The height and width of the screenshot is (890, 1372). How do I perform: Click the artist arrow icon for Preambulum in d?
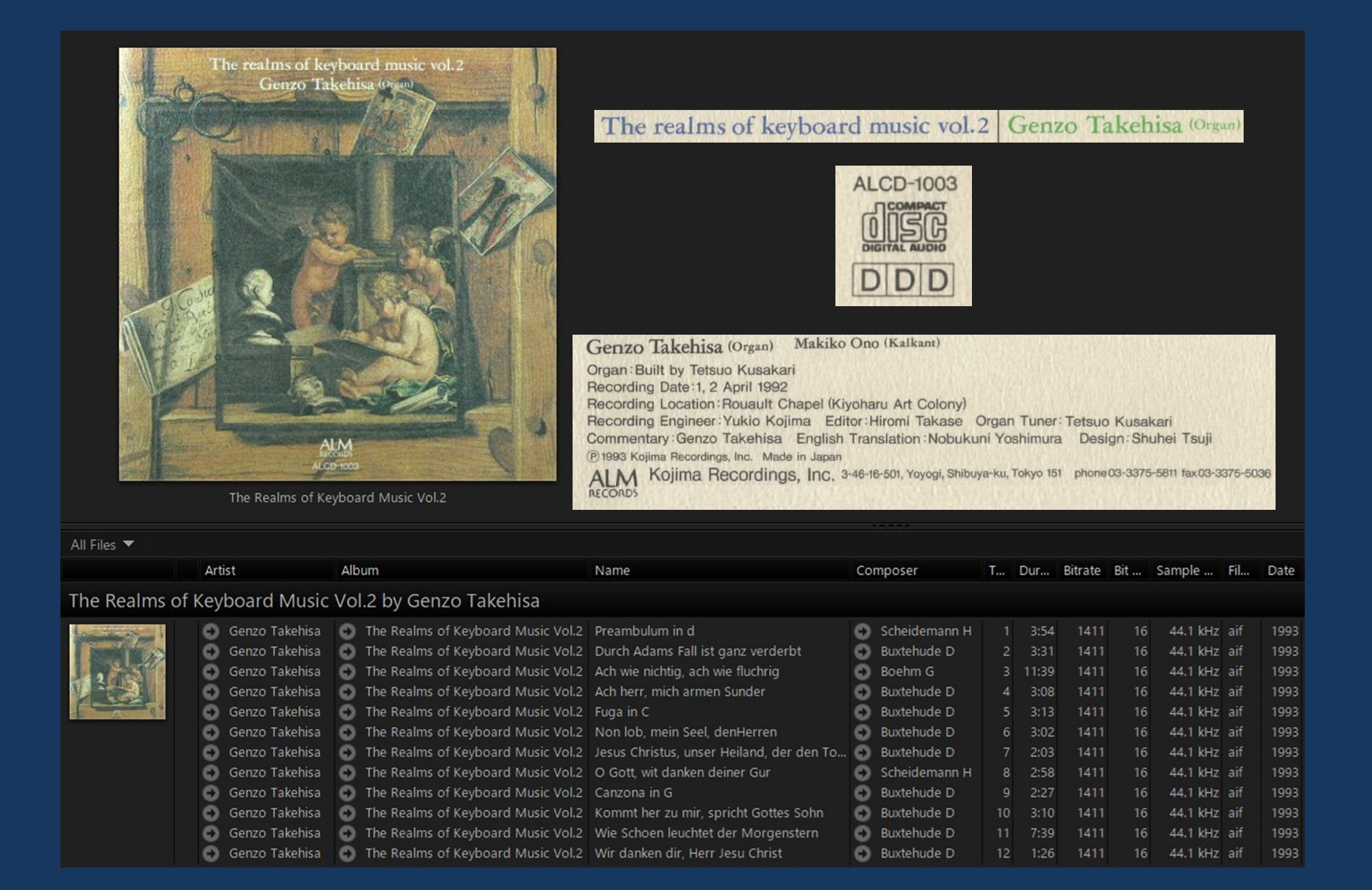211,631
